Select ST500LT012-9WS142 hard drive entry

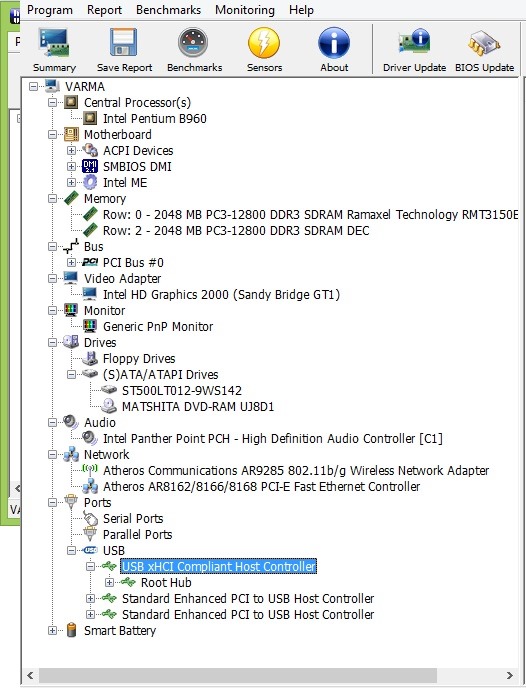(182, 391)
